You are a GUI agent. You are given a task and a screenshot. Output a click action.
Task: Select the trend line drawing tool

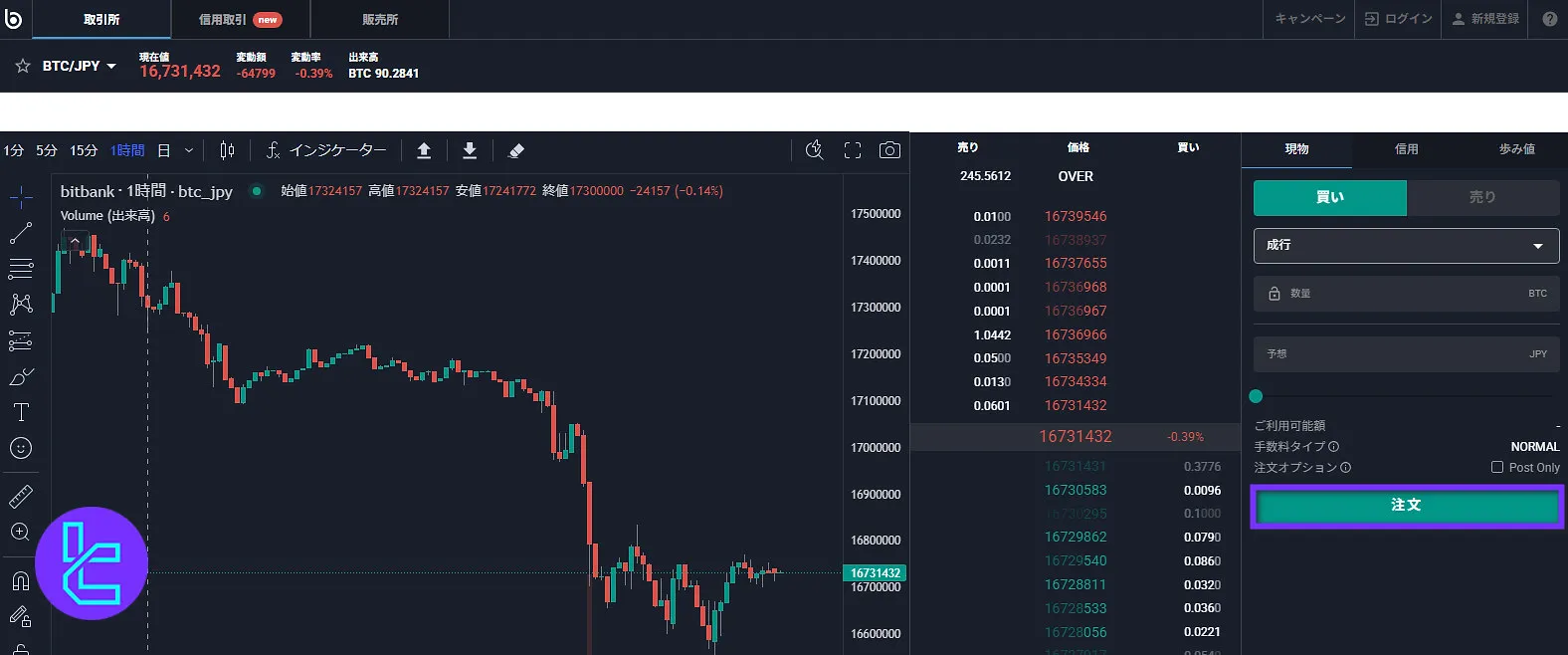tap(21, 233)
